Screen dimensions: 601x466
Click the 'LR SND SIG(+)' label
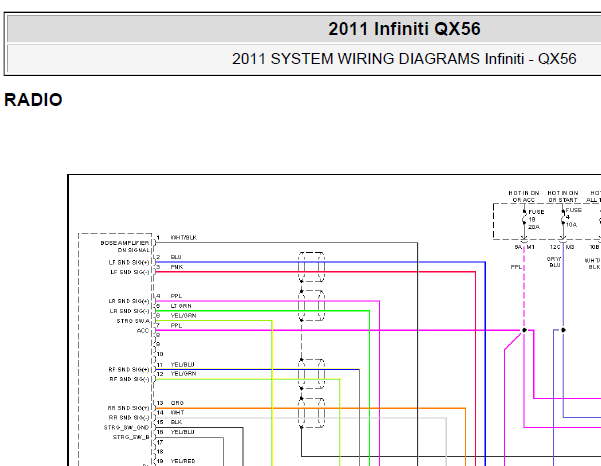tap(129, 301)
